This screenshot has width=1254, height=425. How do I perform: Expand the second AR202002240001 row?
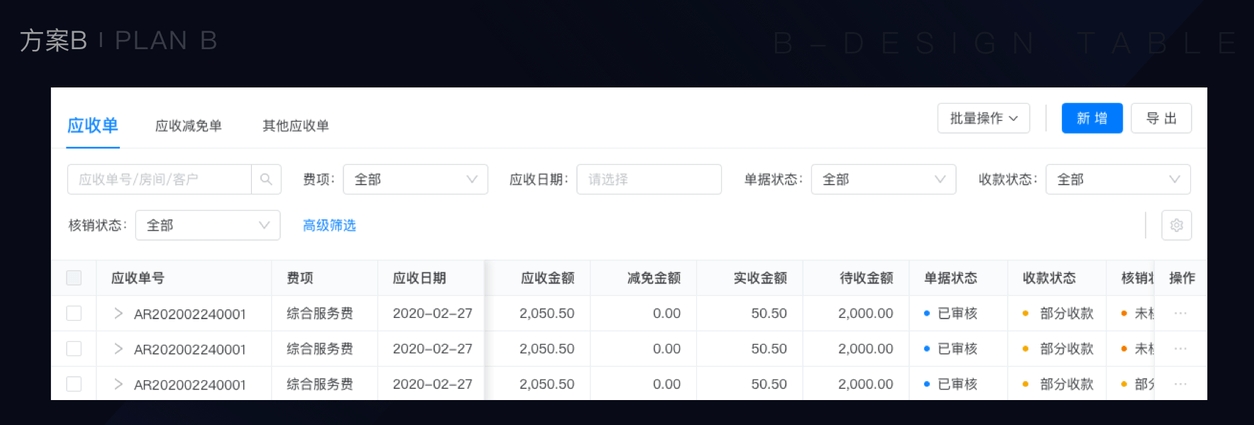(x=118, y=349)
